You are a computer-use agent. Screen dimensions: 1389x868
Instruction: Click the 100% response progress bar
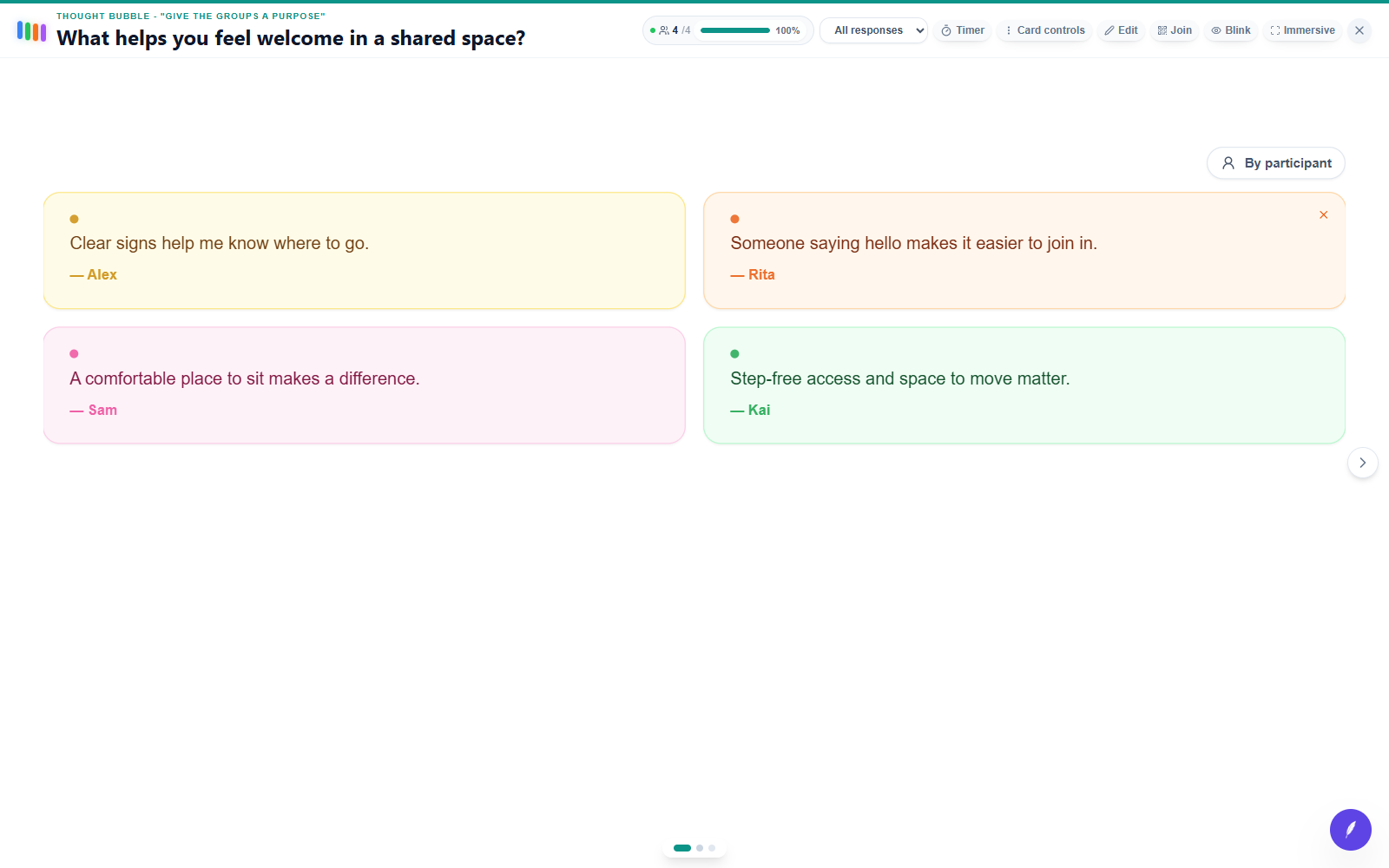pos(735,30)
